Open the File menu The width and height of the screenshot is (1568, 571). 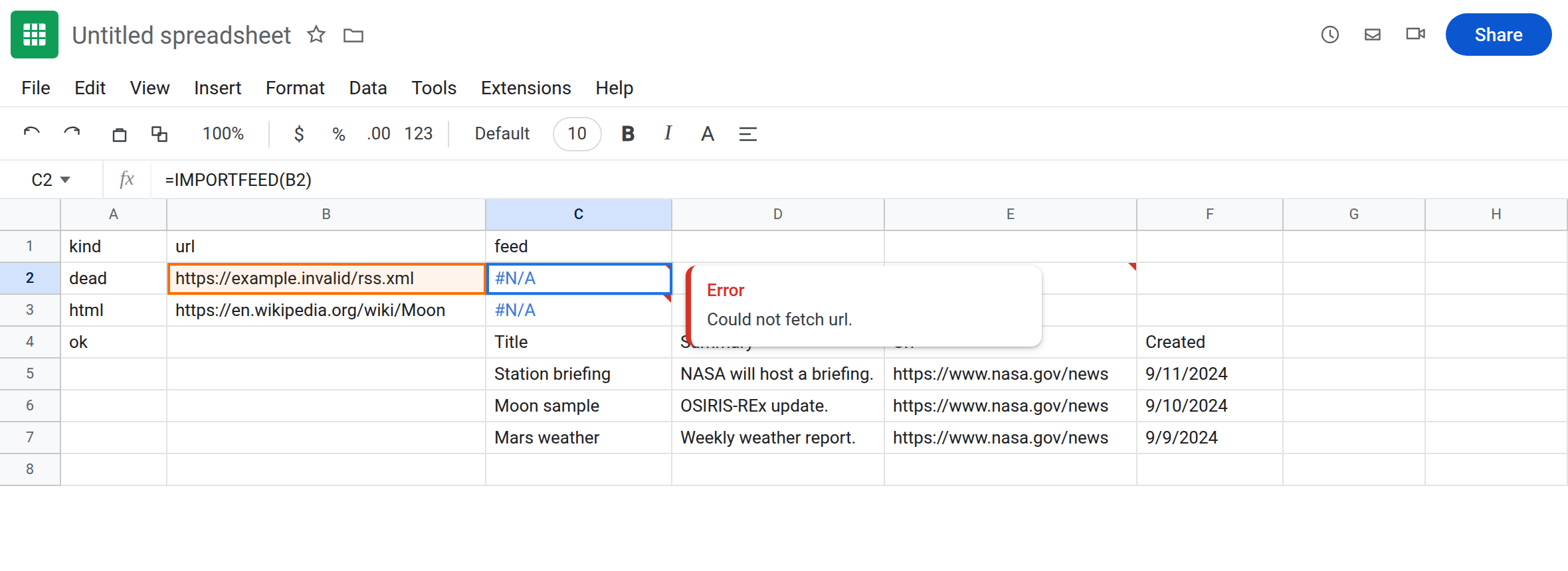(x=36, y=88)
